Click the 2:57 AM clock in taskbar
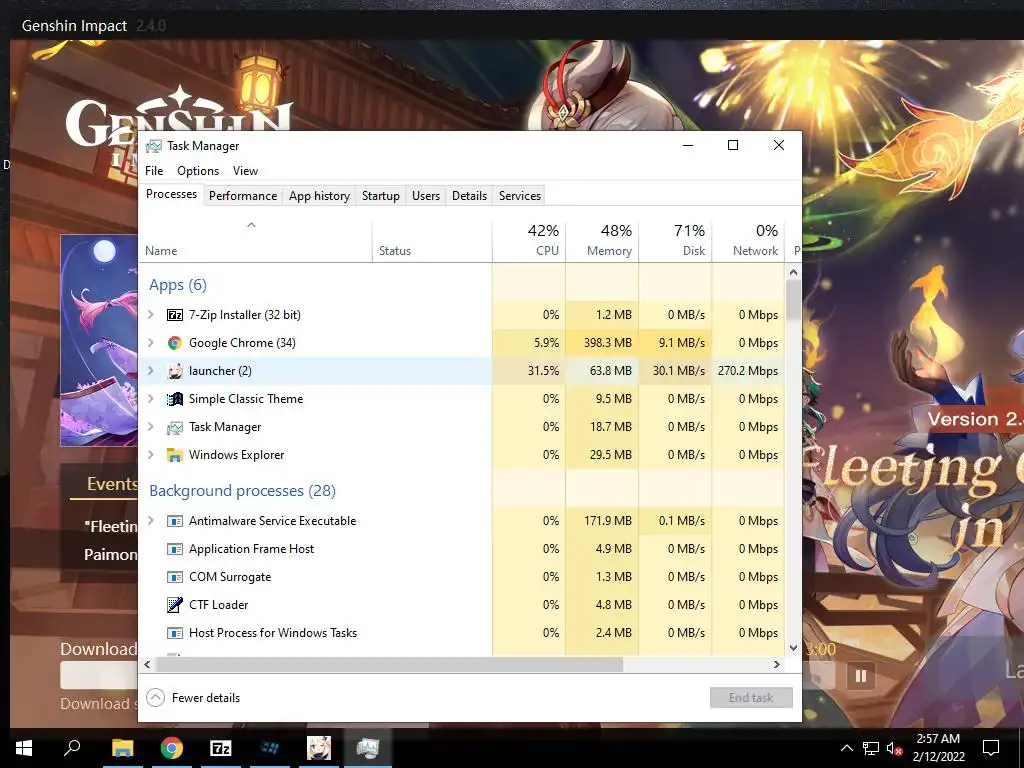The image size is (1024, 768). [938, 739]
